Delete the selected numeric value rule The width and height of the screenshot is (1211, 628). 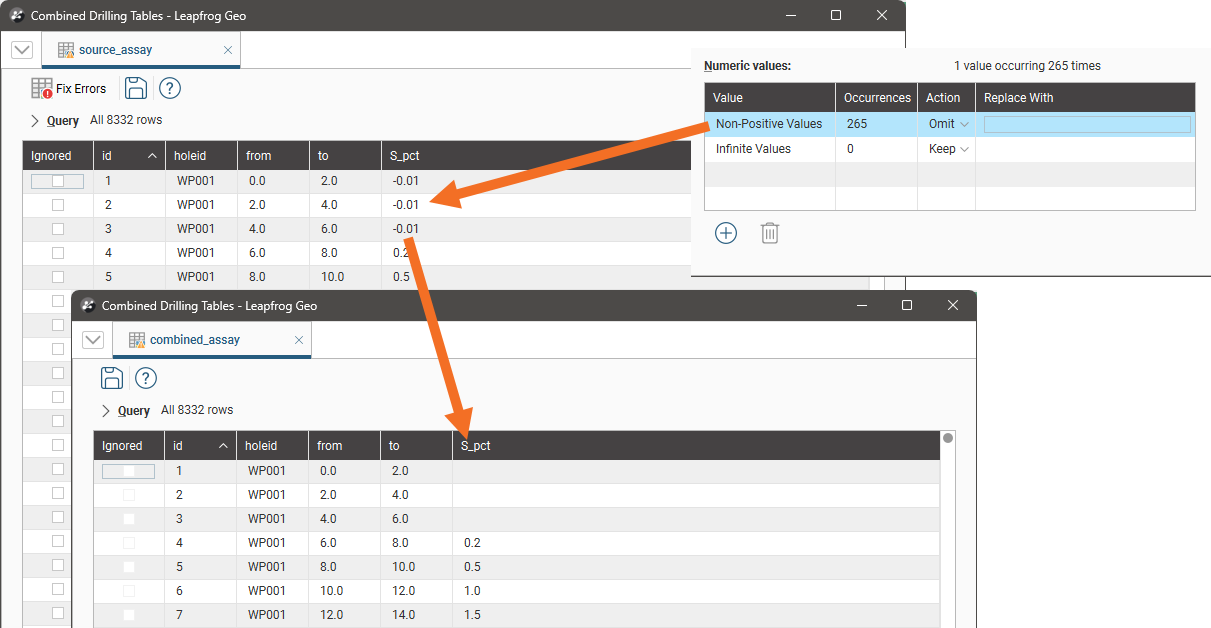pos(769,233)
